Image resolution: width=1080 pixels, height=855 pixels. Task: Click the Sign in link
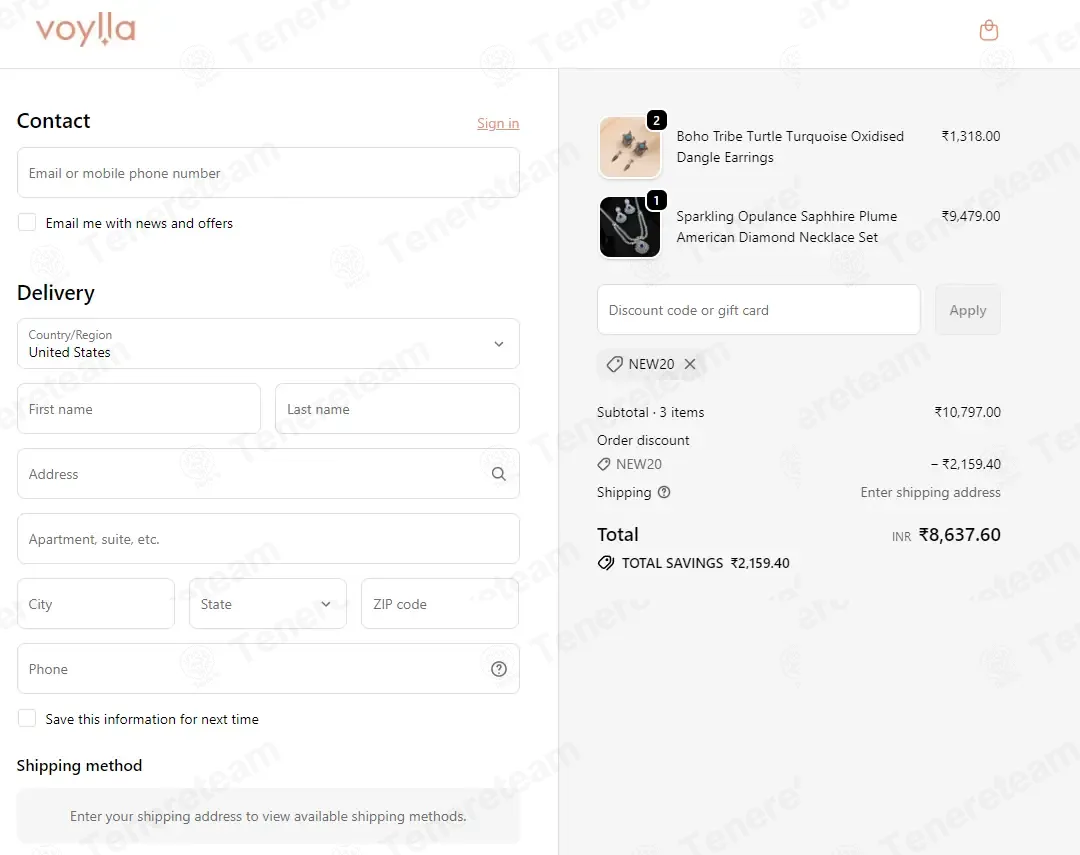pyautogui.click(x=498, y=123)
